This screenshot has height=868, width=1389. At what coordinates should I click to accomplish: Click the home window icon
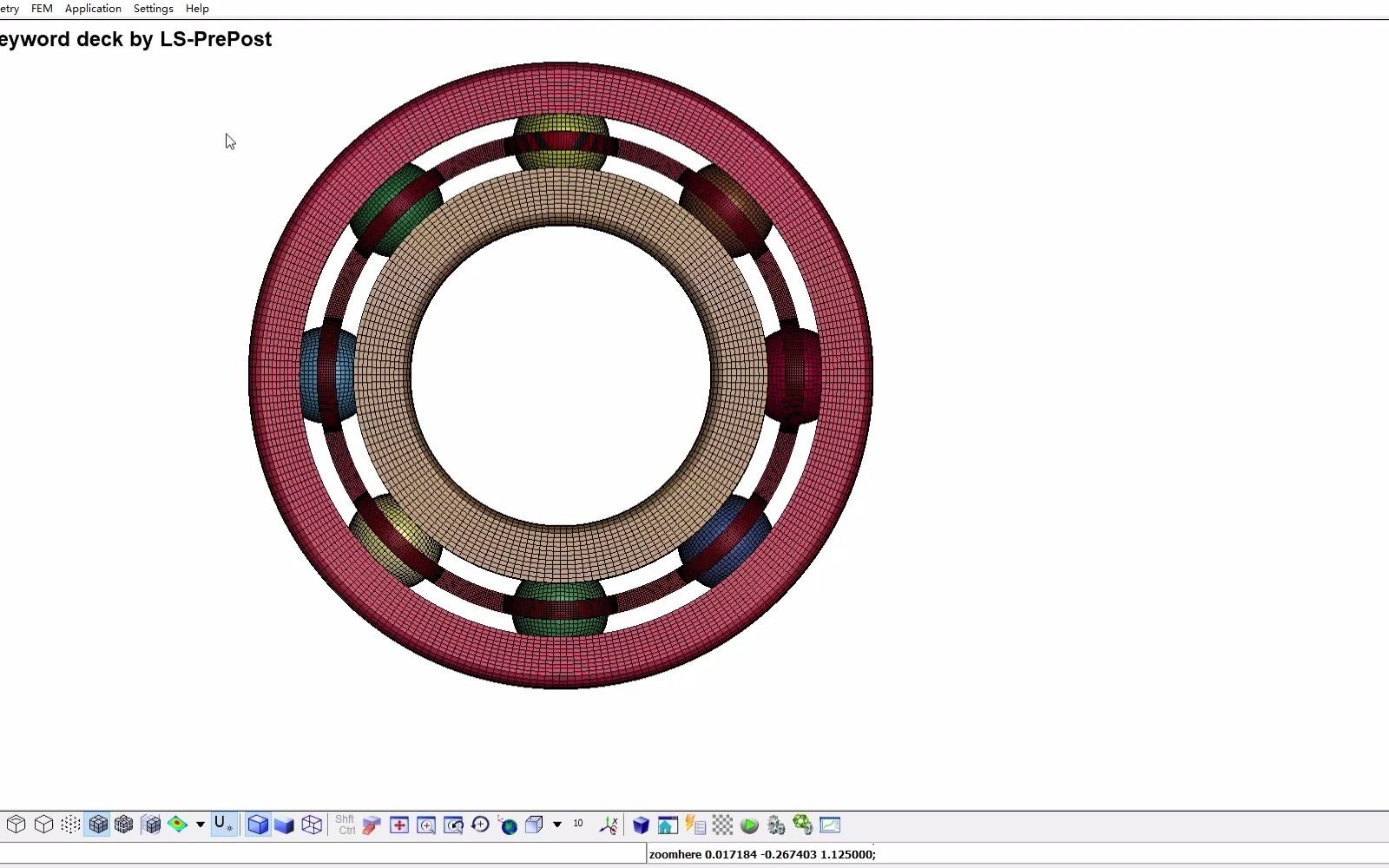coord(668,825)
